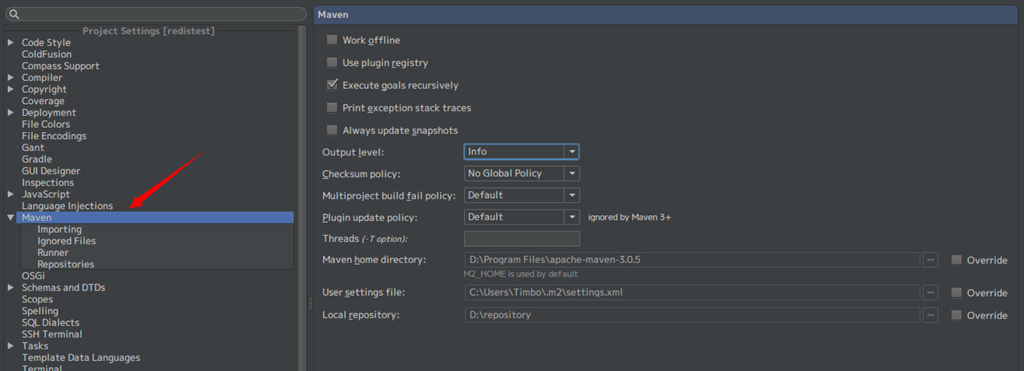Screen dimensions: 1024x371
Task: Open browse button for User settings file
Action: (931, 292)
